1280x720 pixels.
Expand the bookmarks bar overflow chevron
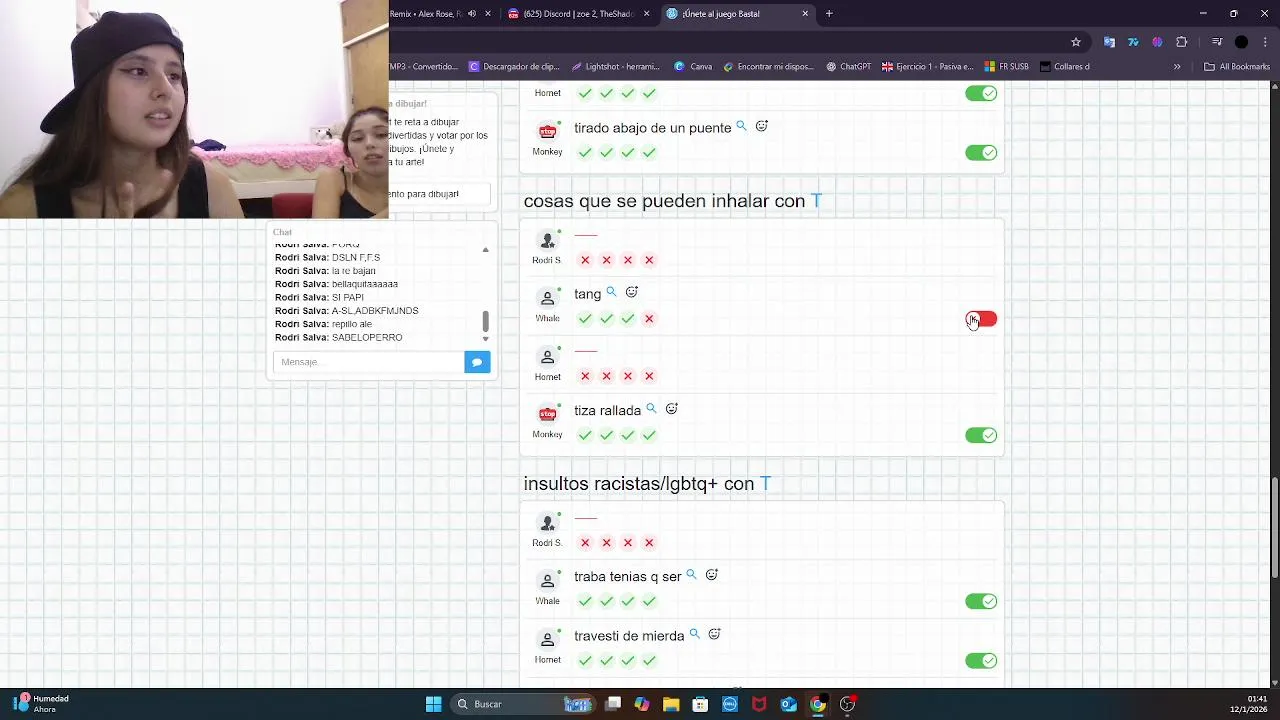click(x=1177, y=67)
